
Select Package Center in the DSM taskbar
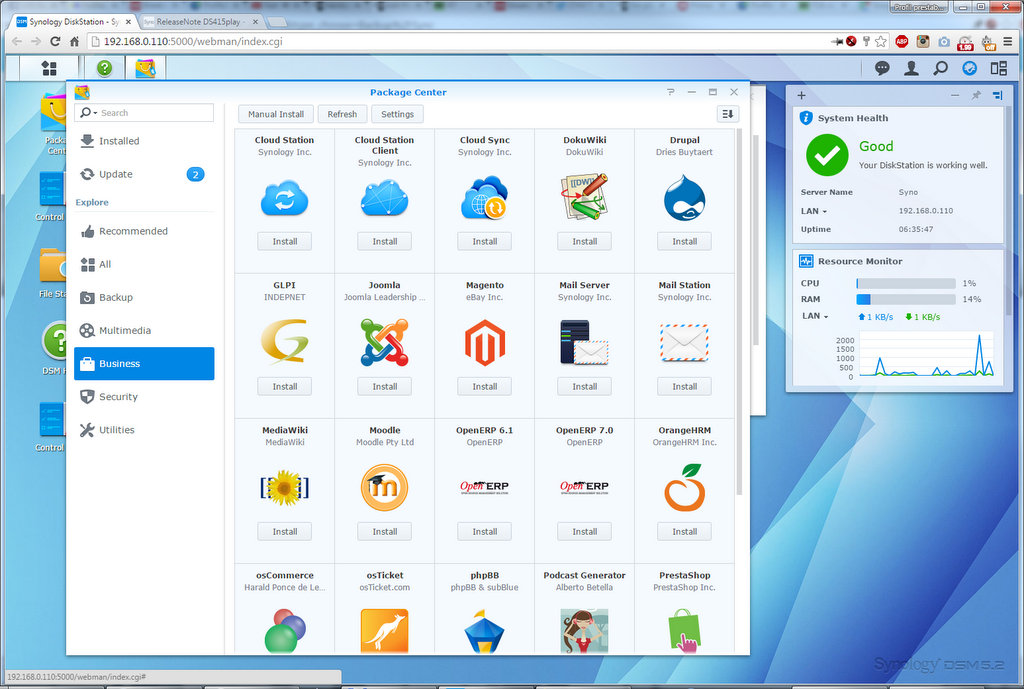click(x=145, y=68)
